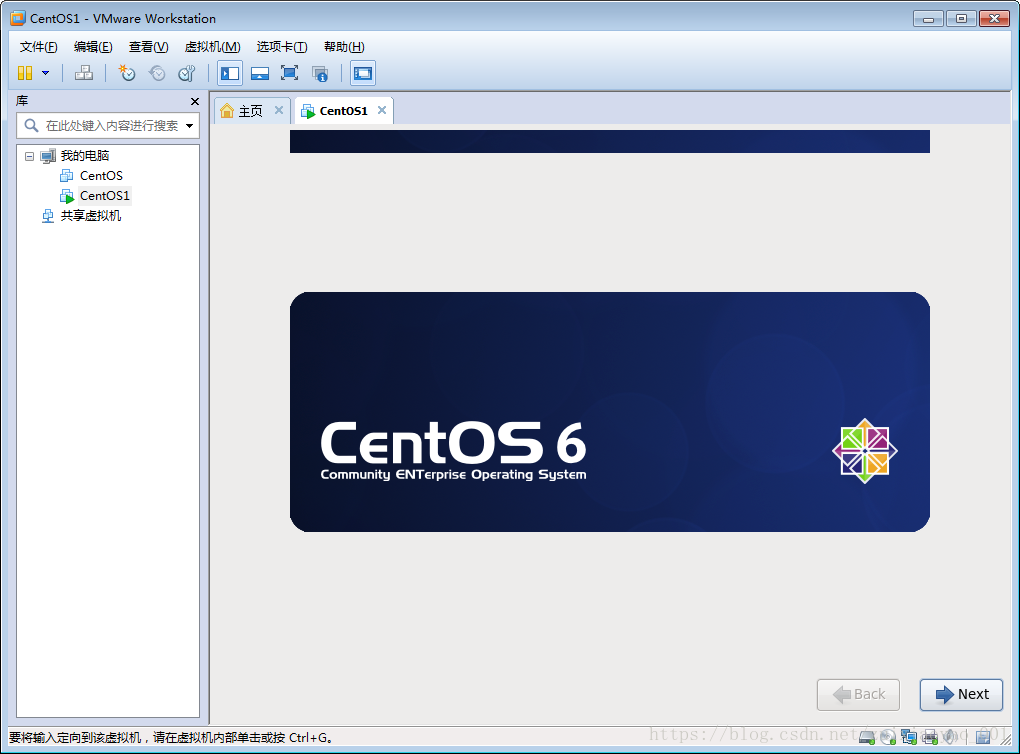Click the Next button in installer
Screen dimensions: 1020x754
click(x=961, y=695)
